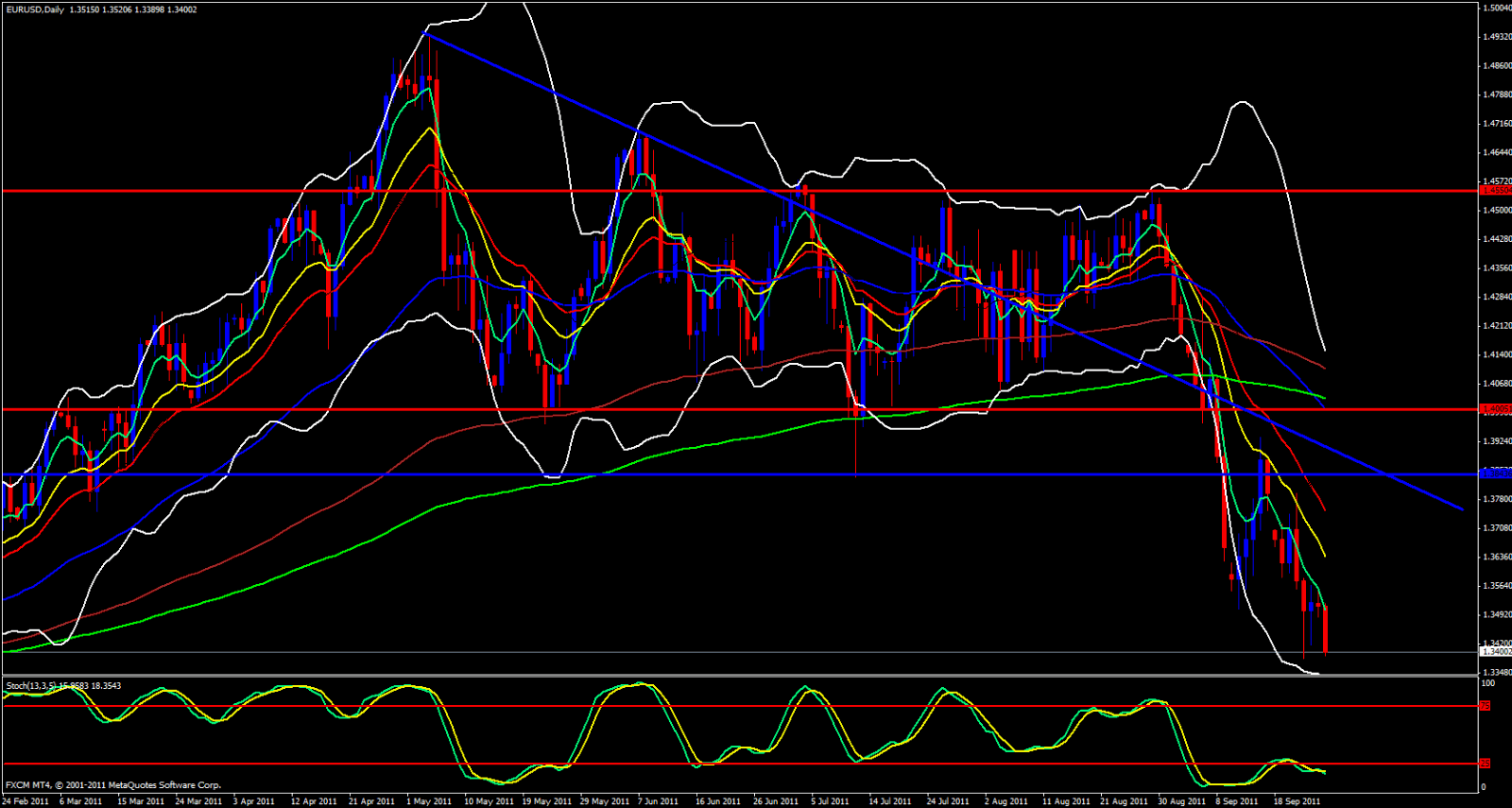
Task: Click the current price 1.34002 label
Action: [1496, 651]
